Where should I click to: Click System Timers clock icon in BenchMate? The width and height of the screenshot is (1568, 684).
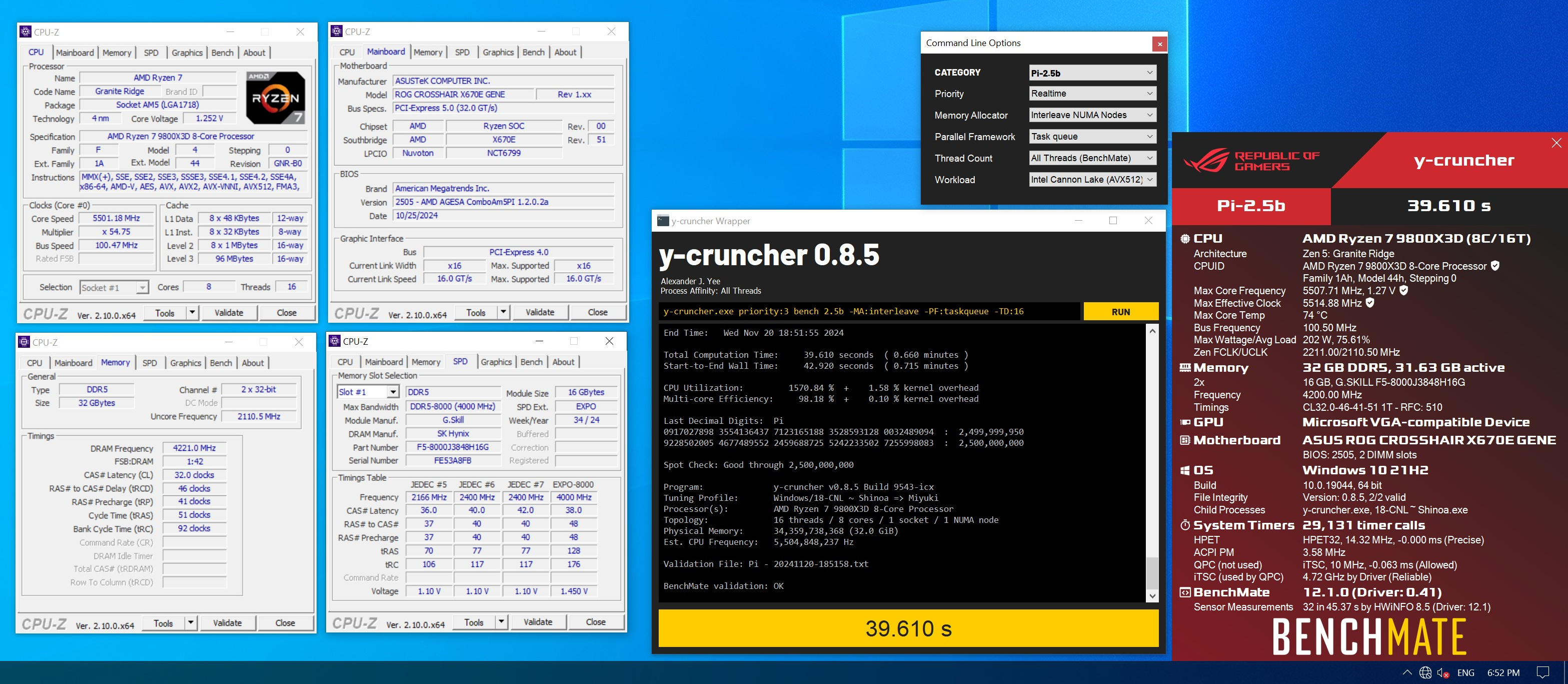pyautogui.click(x=1184, y=525)
